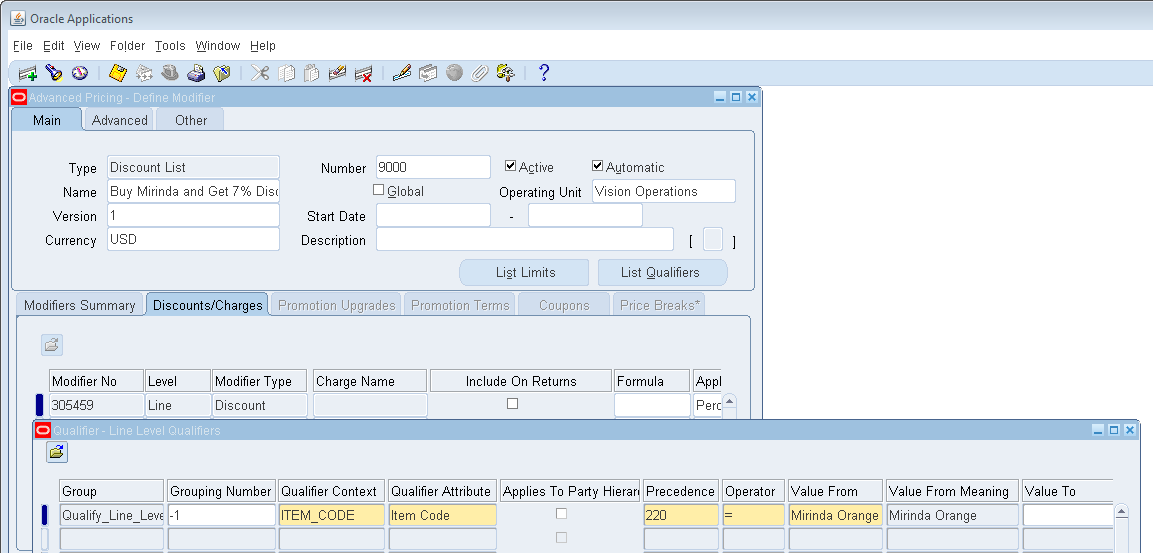The image size is (1153, 553).
Task: Check Applies To Party Hierarchy in empty second row
Action: coord(561,538)
